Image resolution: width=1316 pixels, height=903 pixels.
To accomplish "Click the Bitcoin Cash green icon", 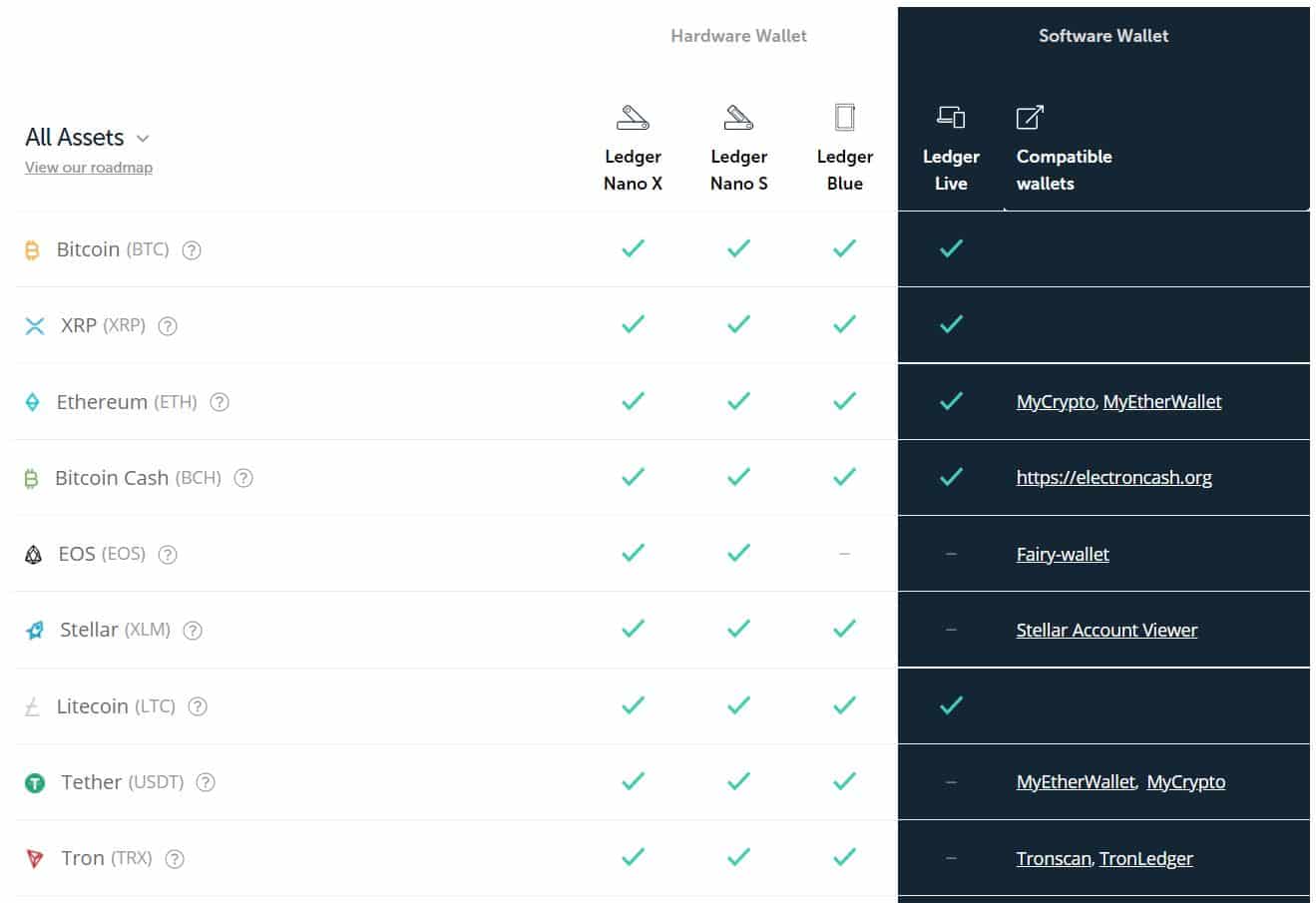I will point(31,479).
